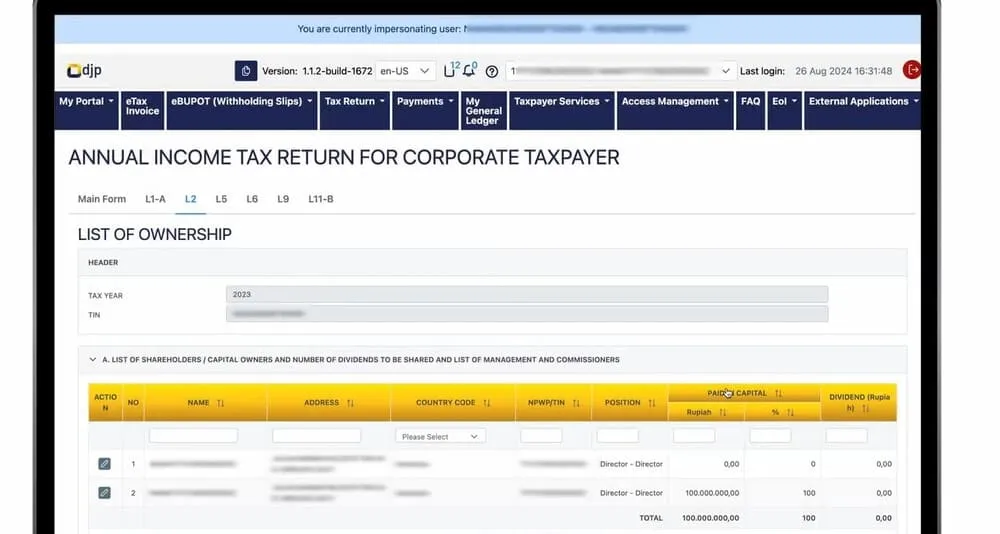Switch to the L9 tab

click(x=283, y=199)
